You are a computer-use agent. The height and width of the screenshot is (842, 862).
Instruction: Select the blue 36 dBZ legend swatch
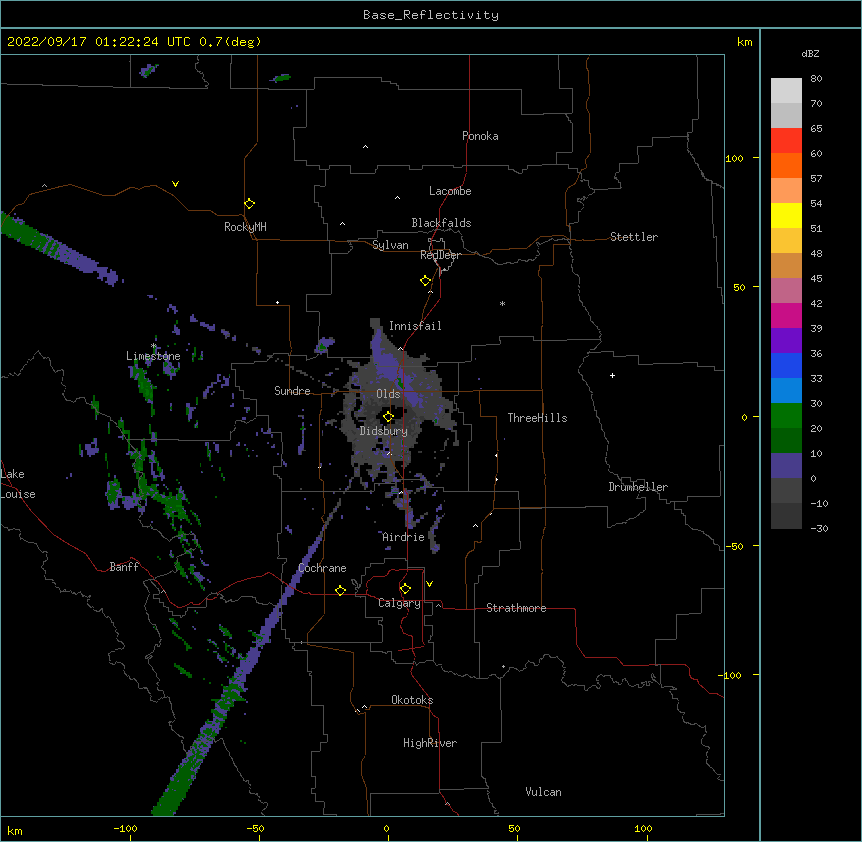[x=786, y=366]
